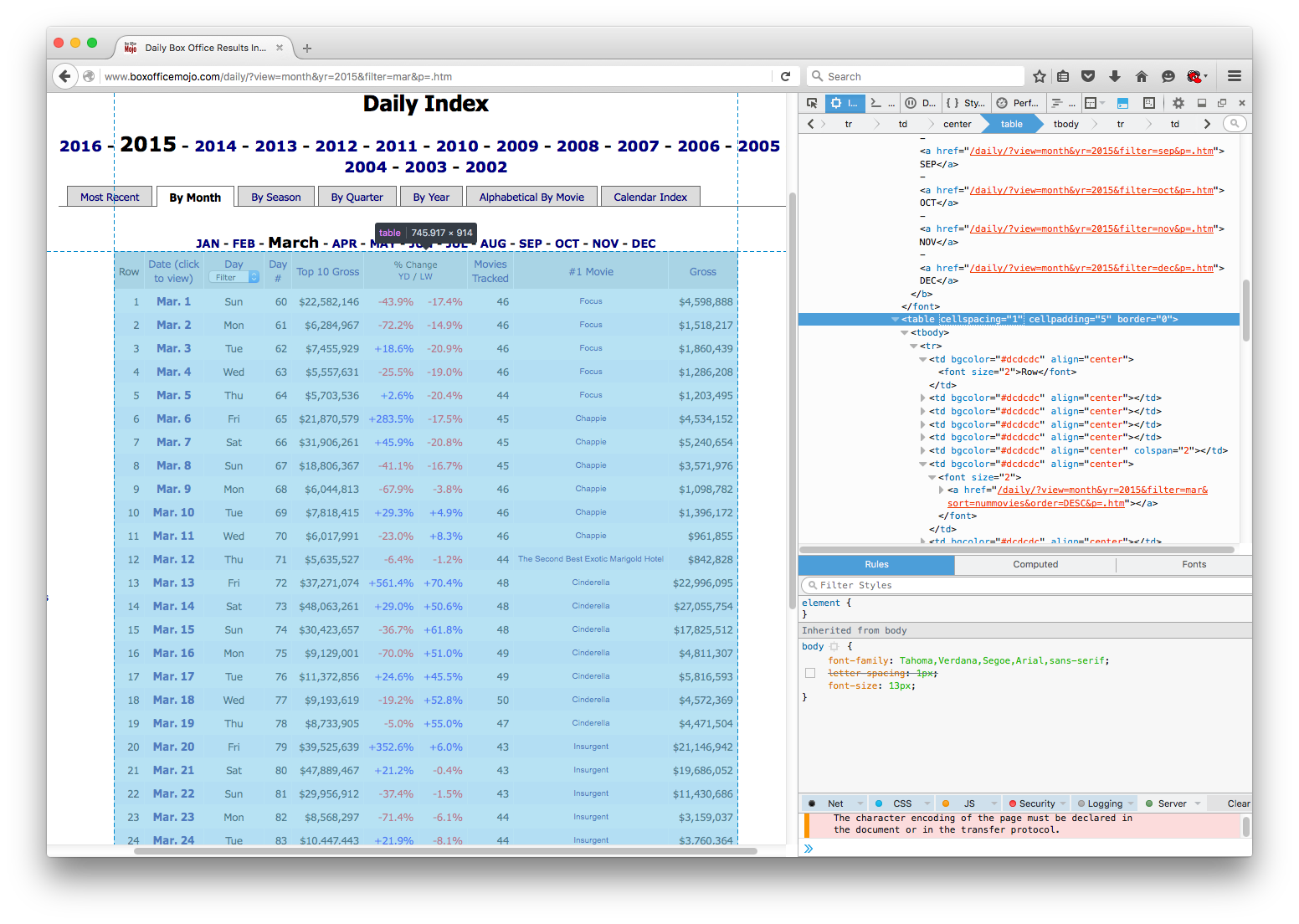
Task: Open the Hello chat smiley icon
Action: point(1168,76)
